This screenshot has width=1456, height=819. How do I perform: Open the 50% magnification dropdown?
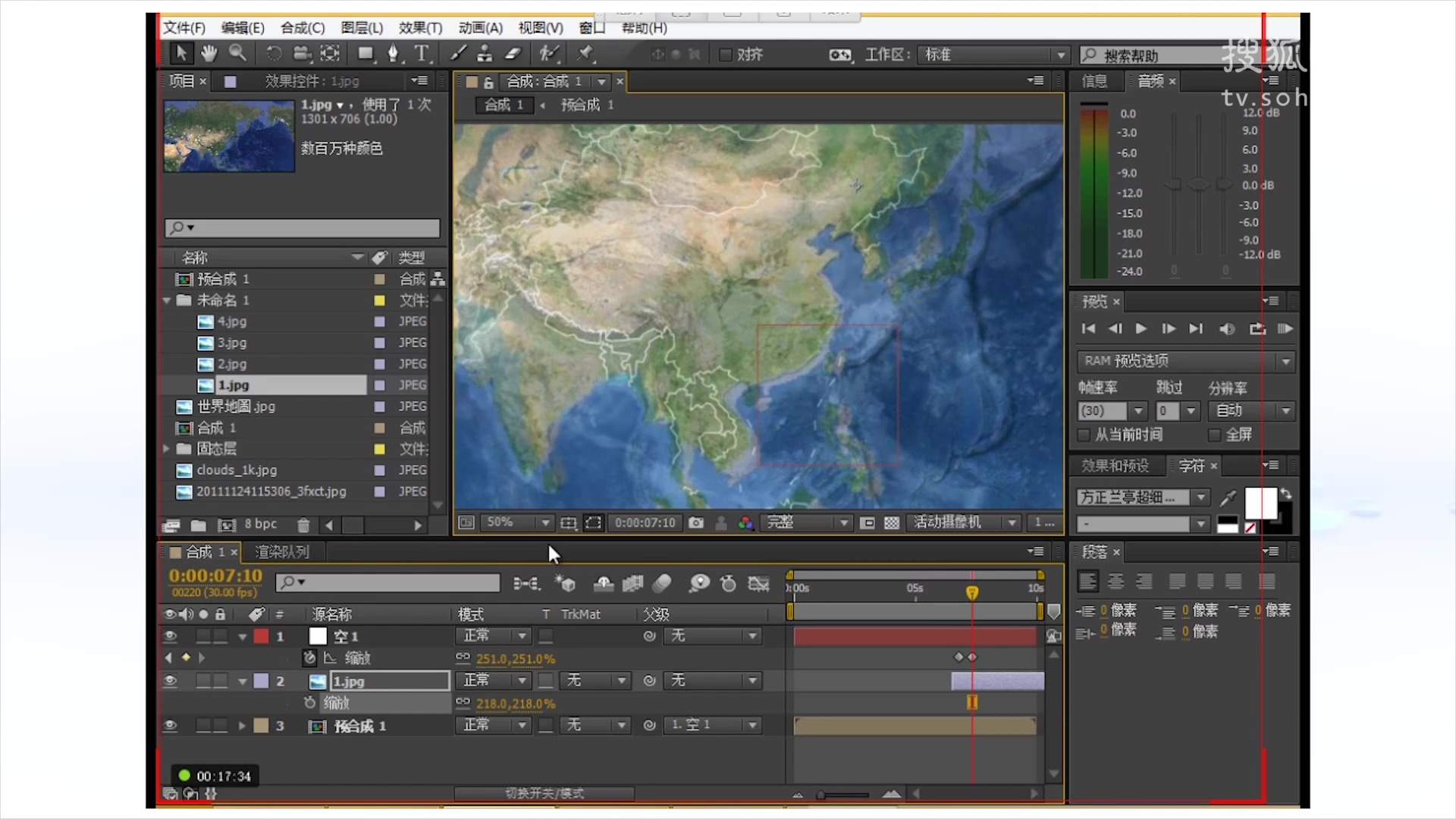point(544,522)
